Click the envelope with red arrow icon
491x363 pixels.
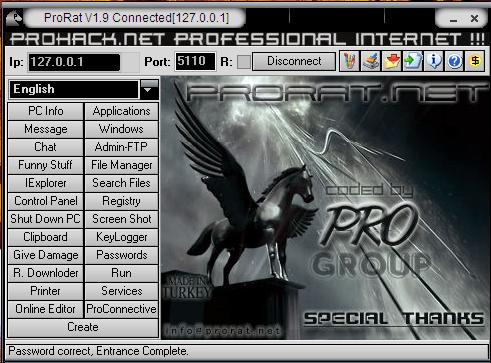(x=391, y=61)
